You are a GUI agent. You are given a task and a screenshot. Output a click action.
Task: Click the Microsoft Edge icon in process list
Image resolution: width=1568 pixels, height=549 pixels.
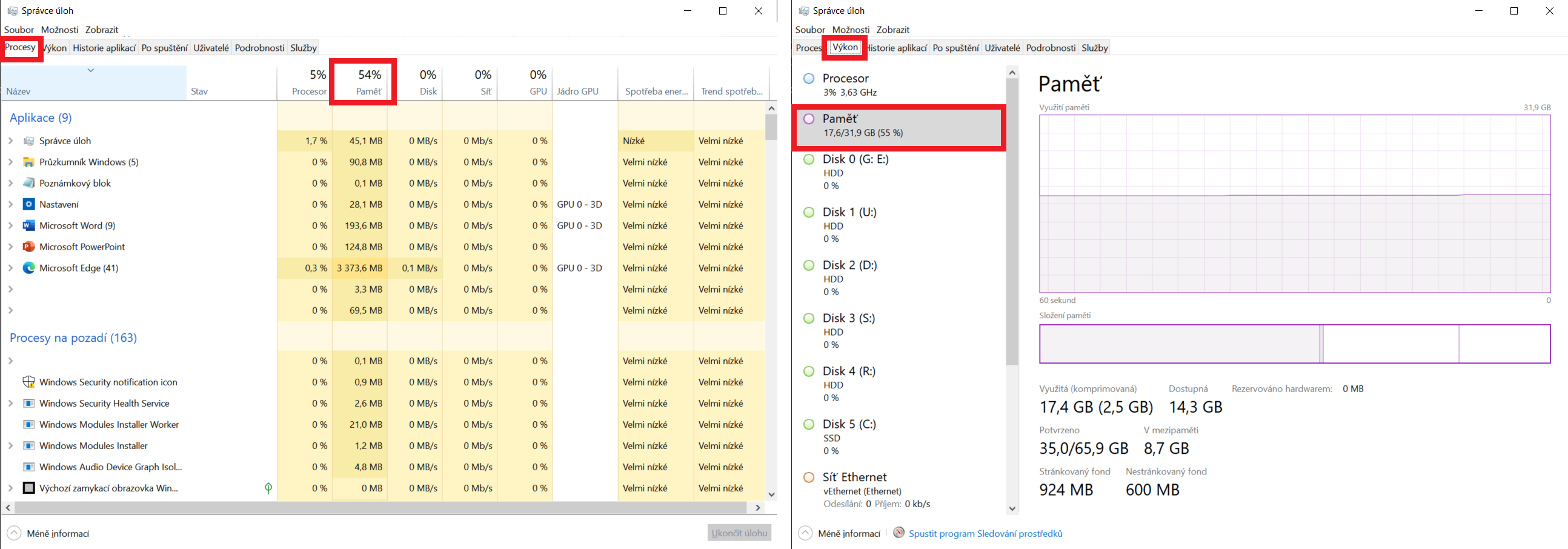pos(28,268)
